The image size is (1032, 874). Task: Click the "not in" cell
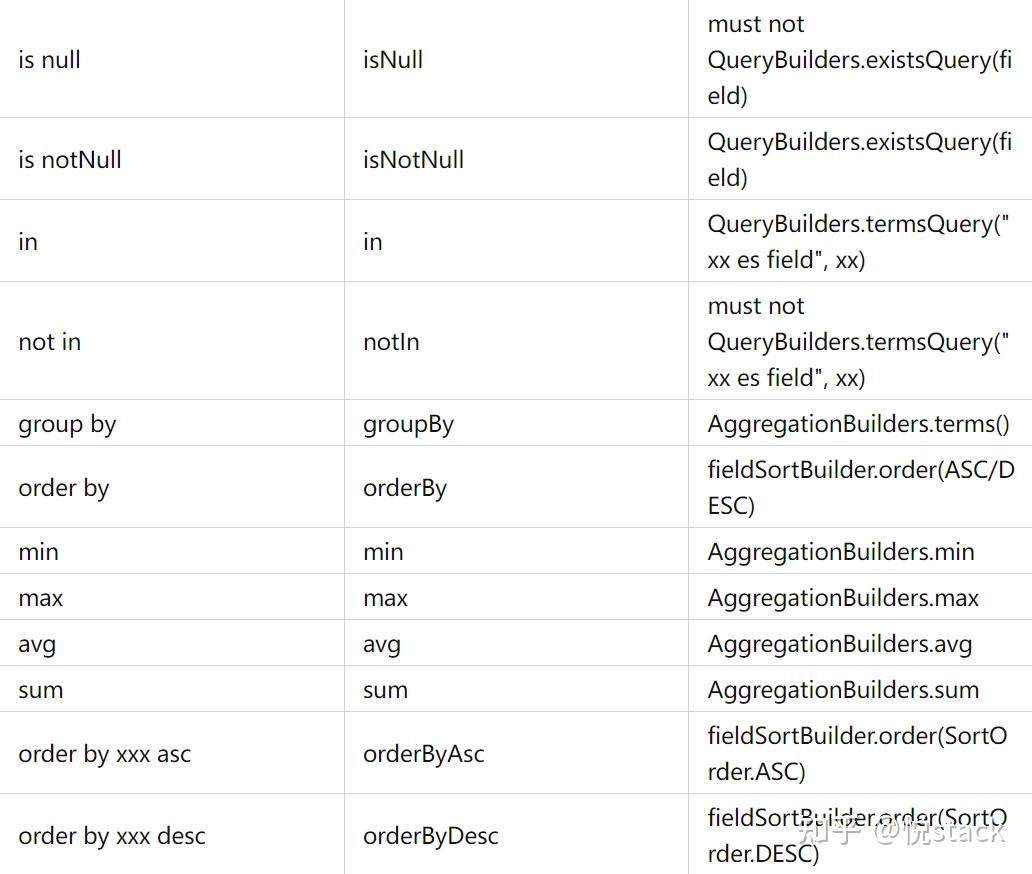click(50, 342)
